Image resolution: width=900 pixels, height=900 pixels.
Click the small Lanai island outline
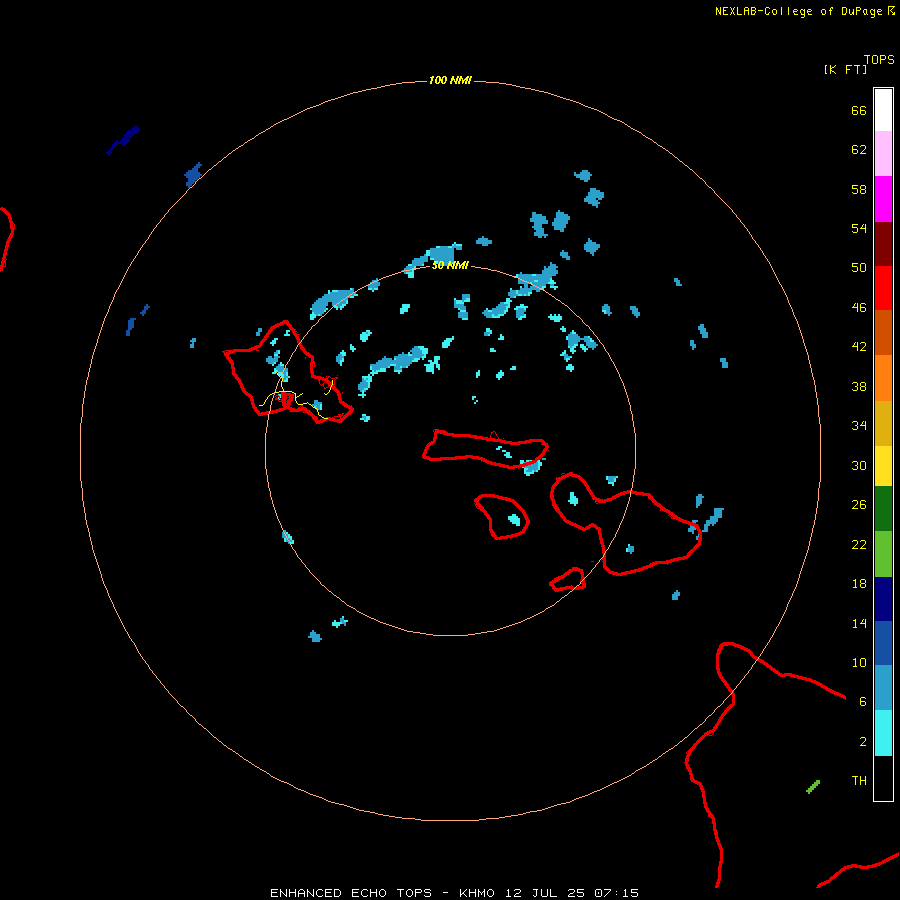(501, 517)
